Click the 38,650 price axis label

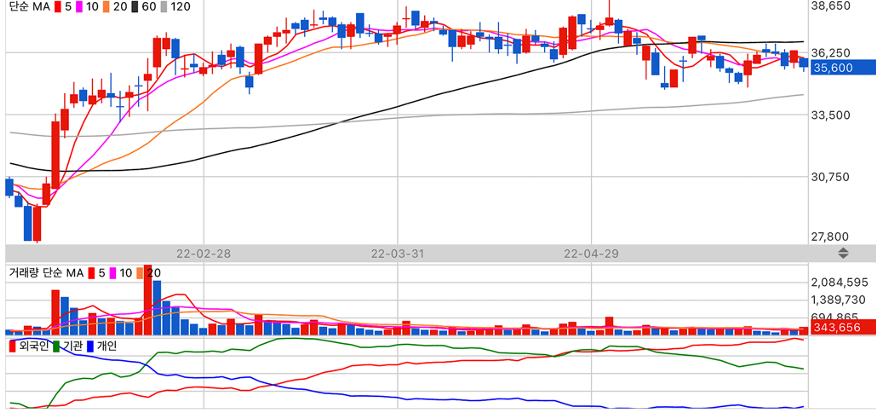tap(830, 6)
